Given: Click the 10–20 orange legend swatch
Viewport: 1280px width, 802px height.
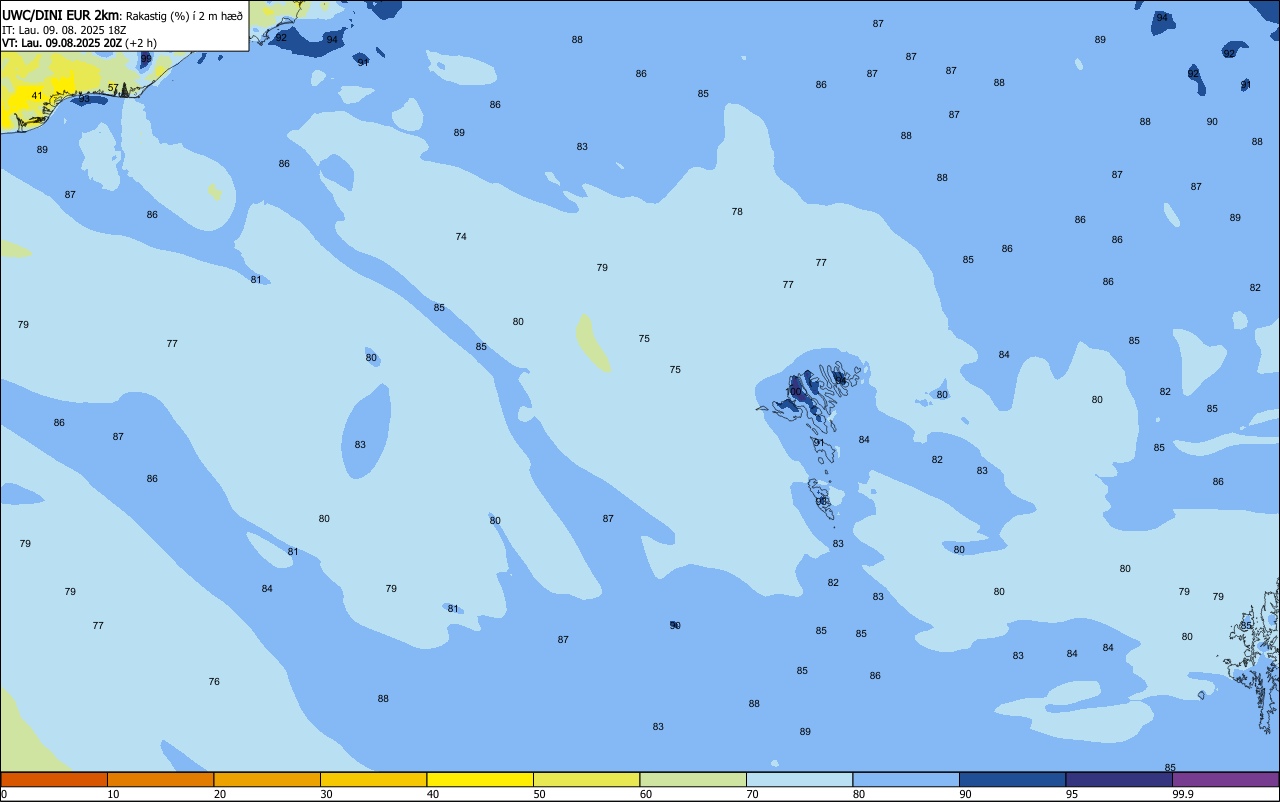Looking at the screenshot, I should pos(160,779).
